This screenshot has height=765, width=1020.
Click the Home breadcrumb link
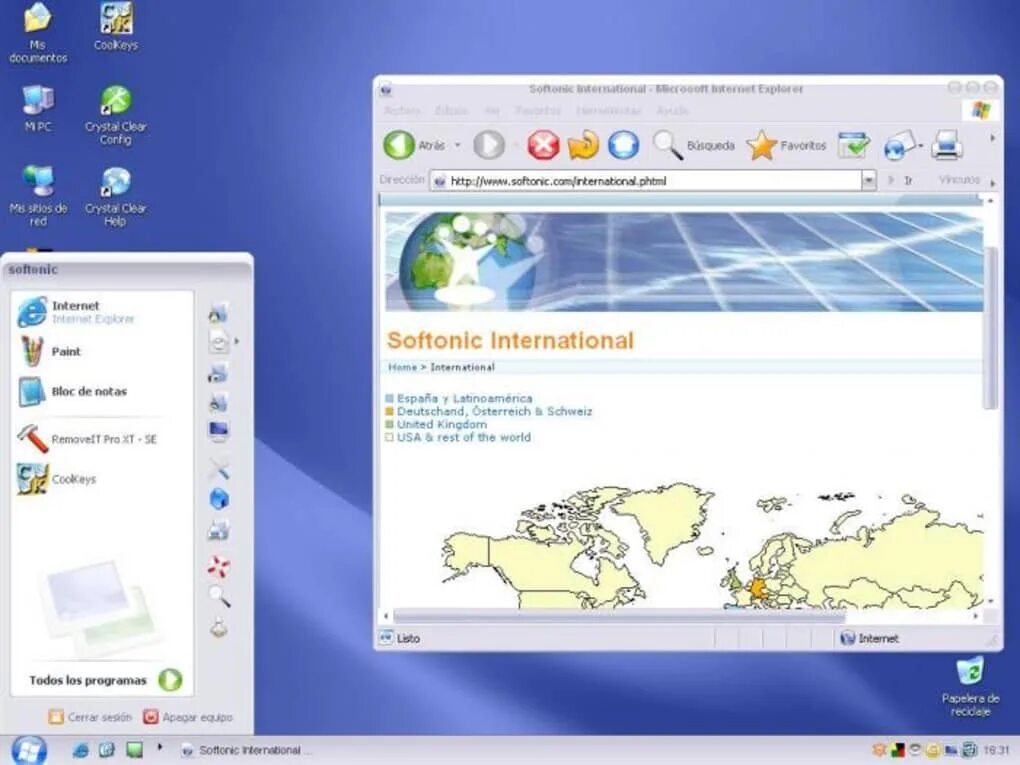click(402, 368)
